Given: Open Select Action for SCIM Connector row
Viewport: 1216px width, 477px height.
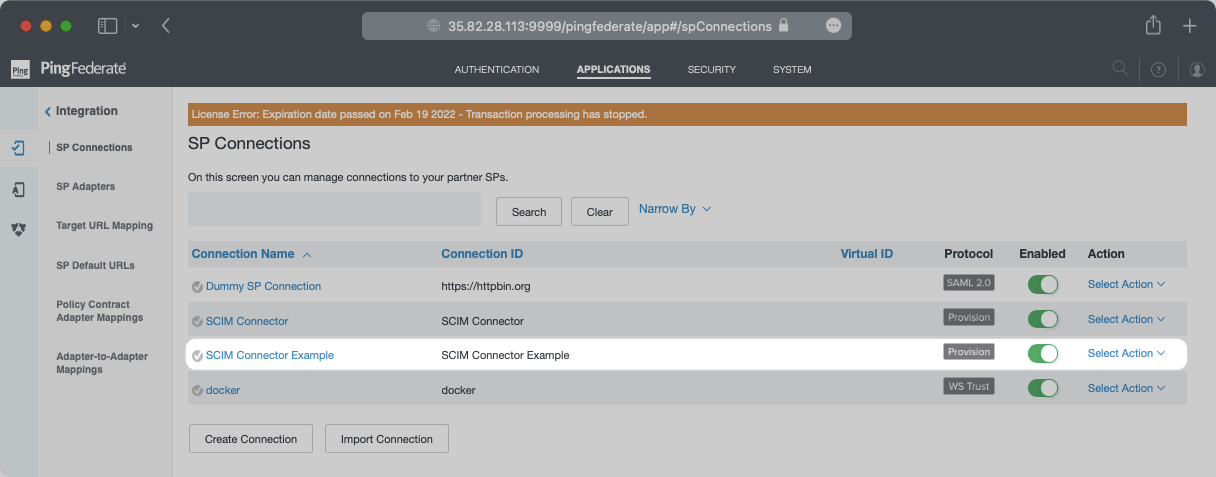Looking at the screenshot, I should pyautogui.click(x=1126, y=319).
